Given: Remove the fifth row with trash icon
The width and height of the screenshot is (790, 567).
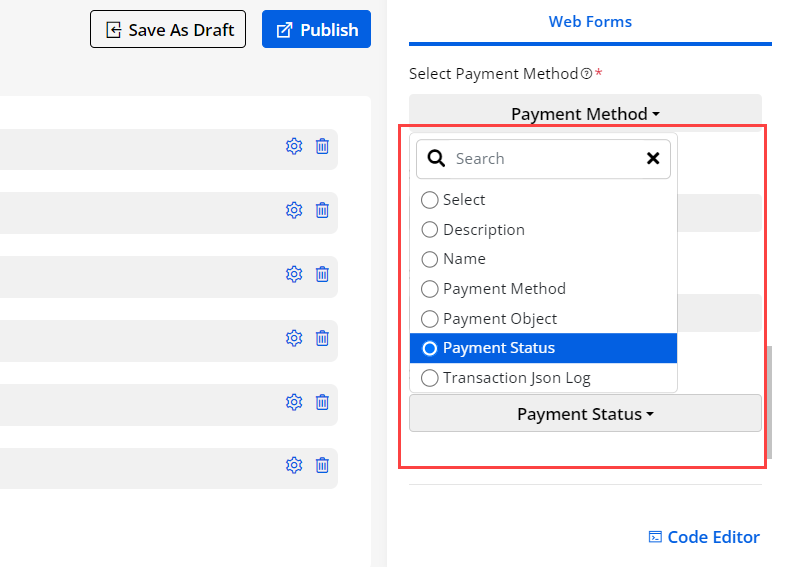Looking at the screenshot, I should (322, 402).
